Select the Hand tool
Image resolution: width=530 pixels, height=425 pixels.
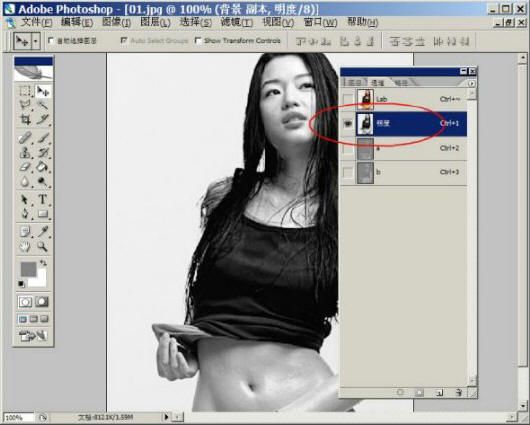pyautogui.click(x=25, y=246)
